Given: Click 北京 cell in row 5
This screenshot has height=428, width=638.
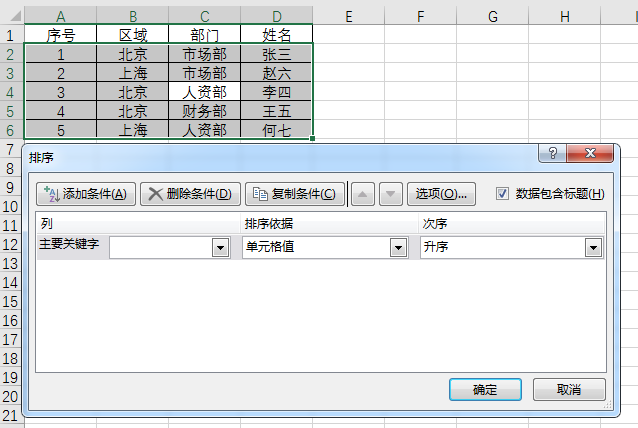Looking at the screenshot, I should tap(133, 111).
